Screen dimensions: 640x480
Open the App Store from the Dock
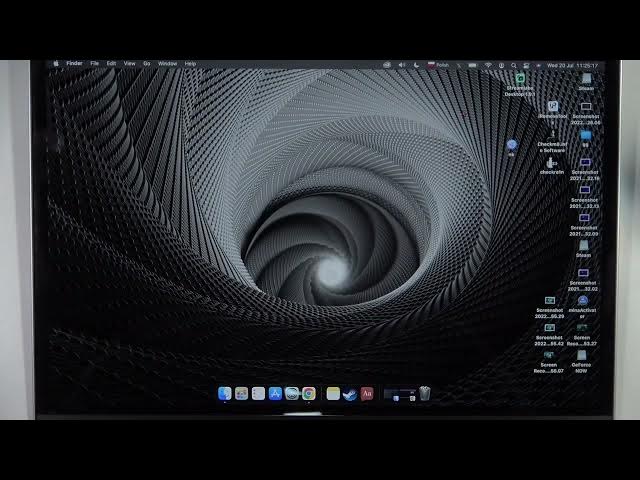[x=275, y=393]
